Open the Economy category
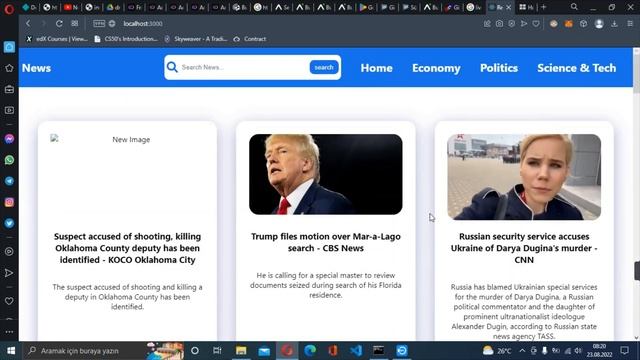The height and width of the screenshot is (360, 640). point(436,68)
